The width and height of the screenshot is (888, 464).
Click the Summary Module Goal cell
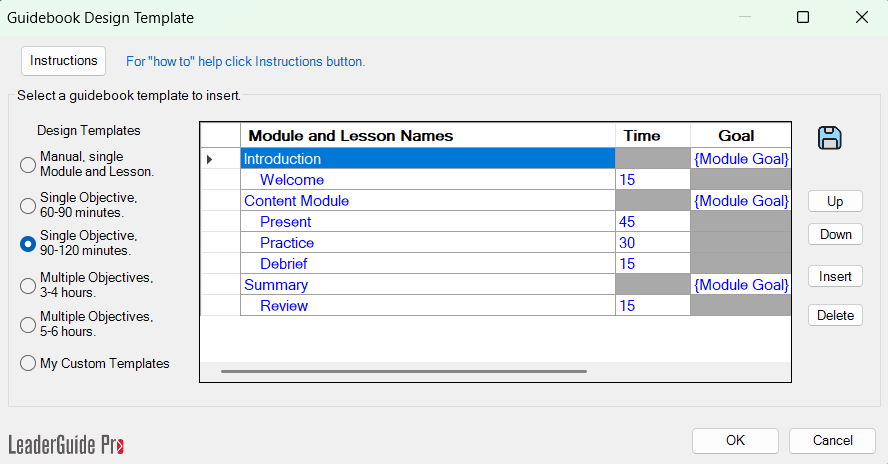point(741,284)
